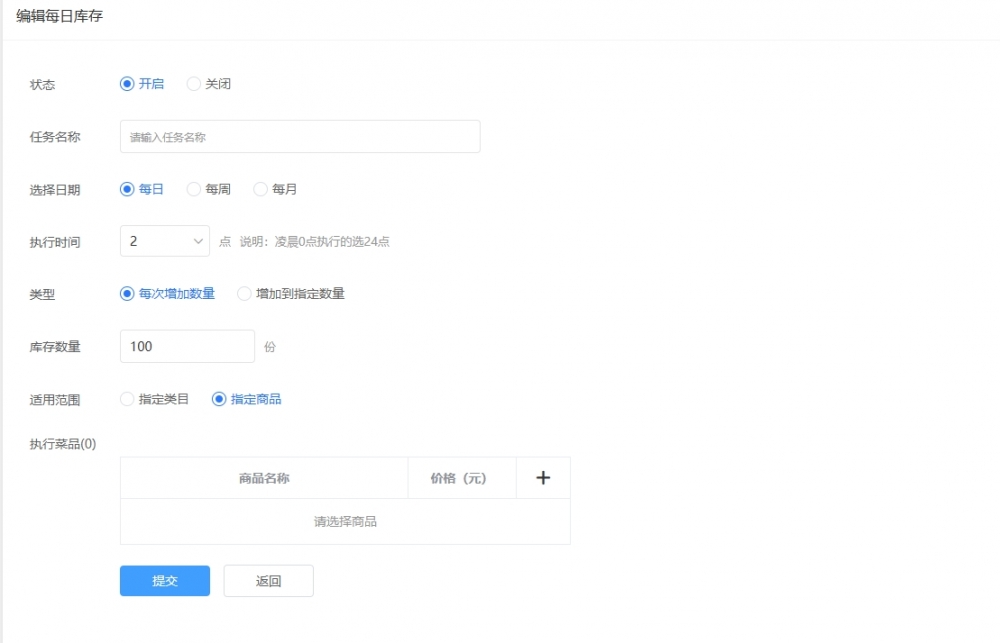Screen dimensions: 1000x643
Task: Open the 执行时间 hour dropdown
Action: (165, 241)
